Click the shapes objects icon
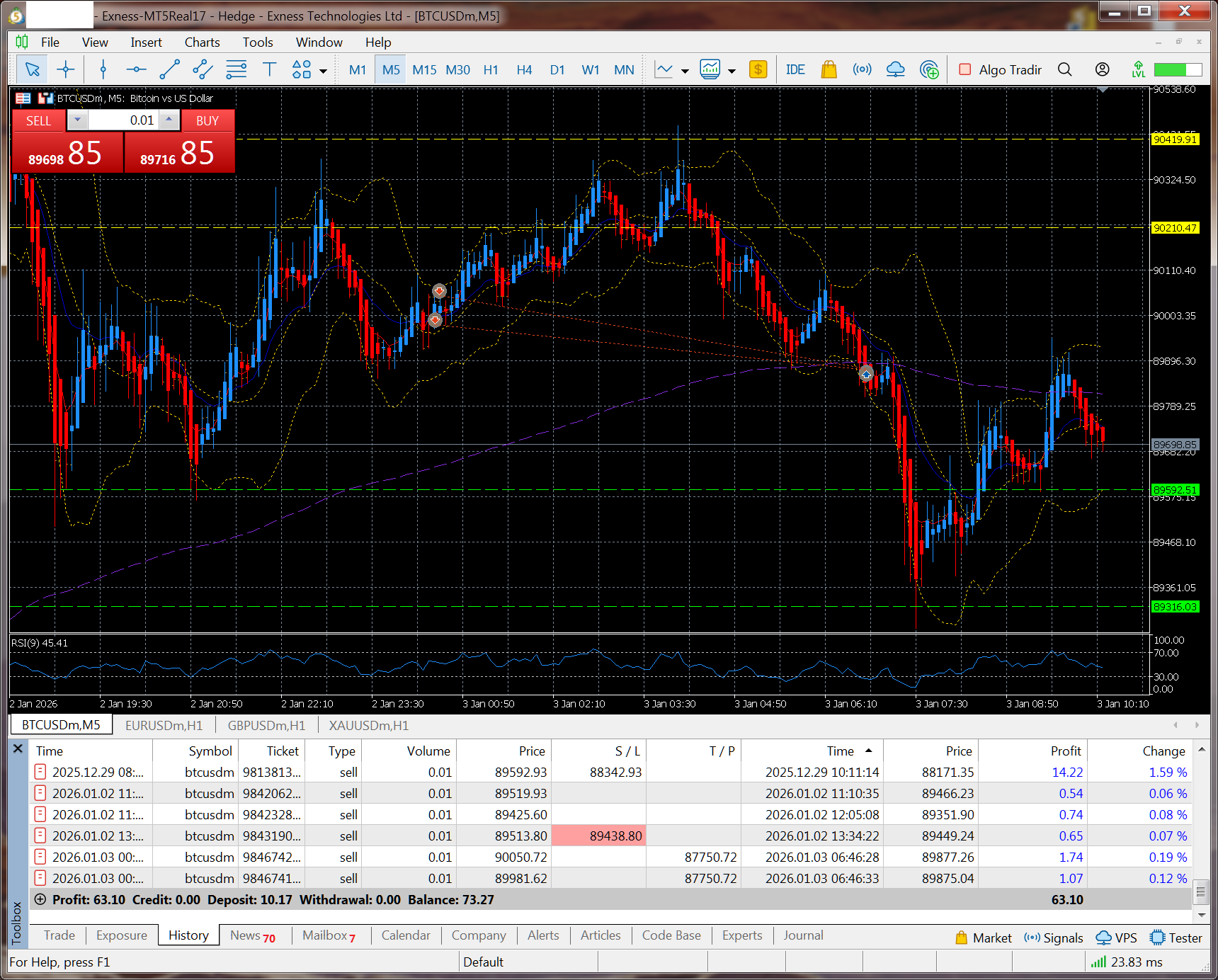 302,69
